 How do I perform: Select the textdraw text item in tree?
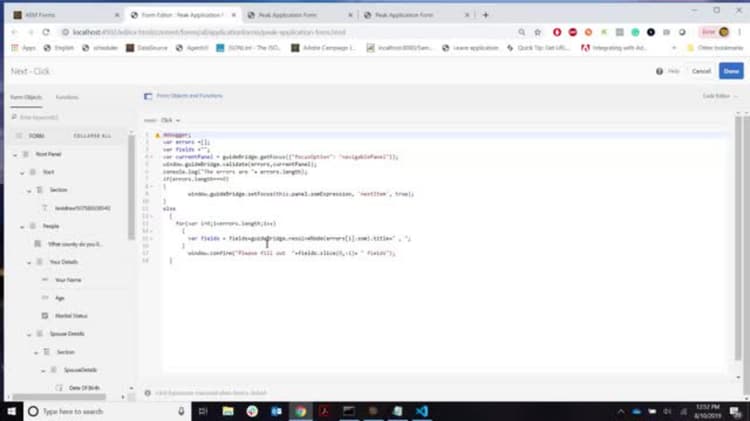tap(82, 208)
